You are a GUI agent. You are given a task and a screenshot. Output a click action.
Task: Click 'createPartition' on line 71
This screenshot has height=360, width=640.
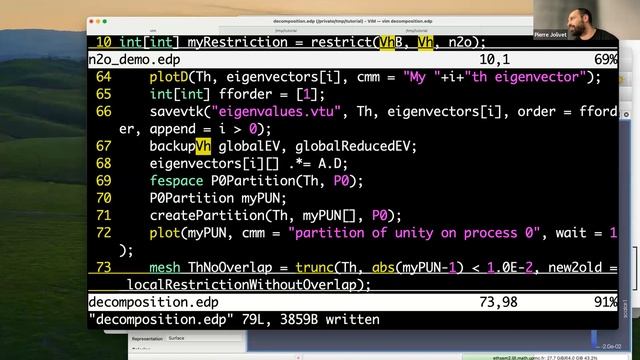[207, 216]
